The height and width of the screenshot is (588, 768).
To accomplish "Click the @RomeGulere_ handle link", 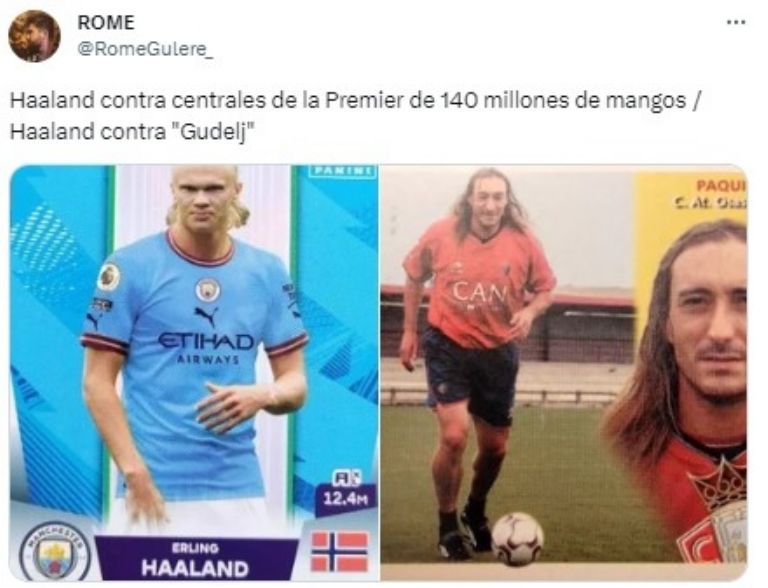I will pyautogui.click(x=145, y=49).
